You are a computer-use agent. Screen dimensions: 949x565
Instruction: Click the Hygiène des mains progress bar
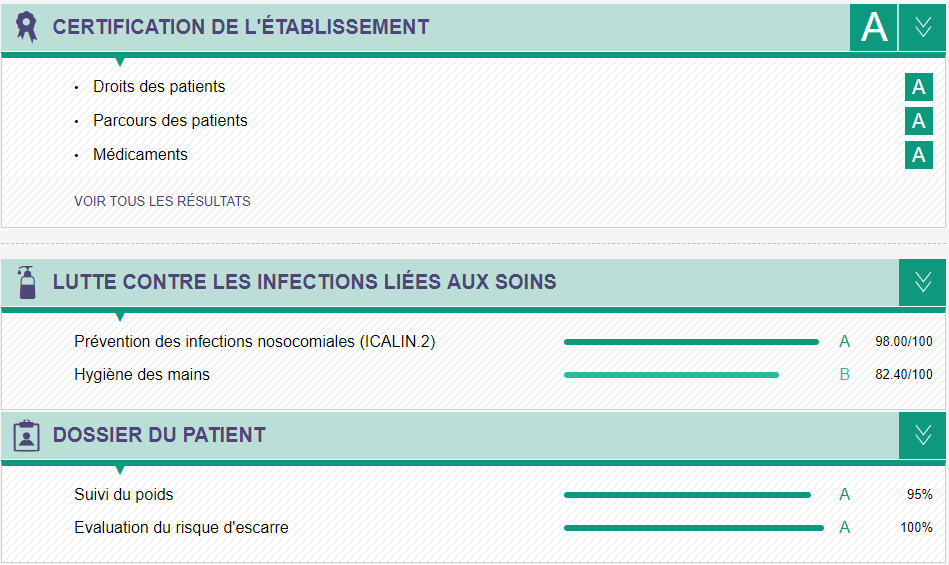(x=671, y=375)
